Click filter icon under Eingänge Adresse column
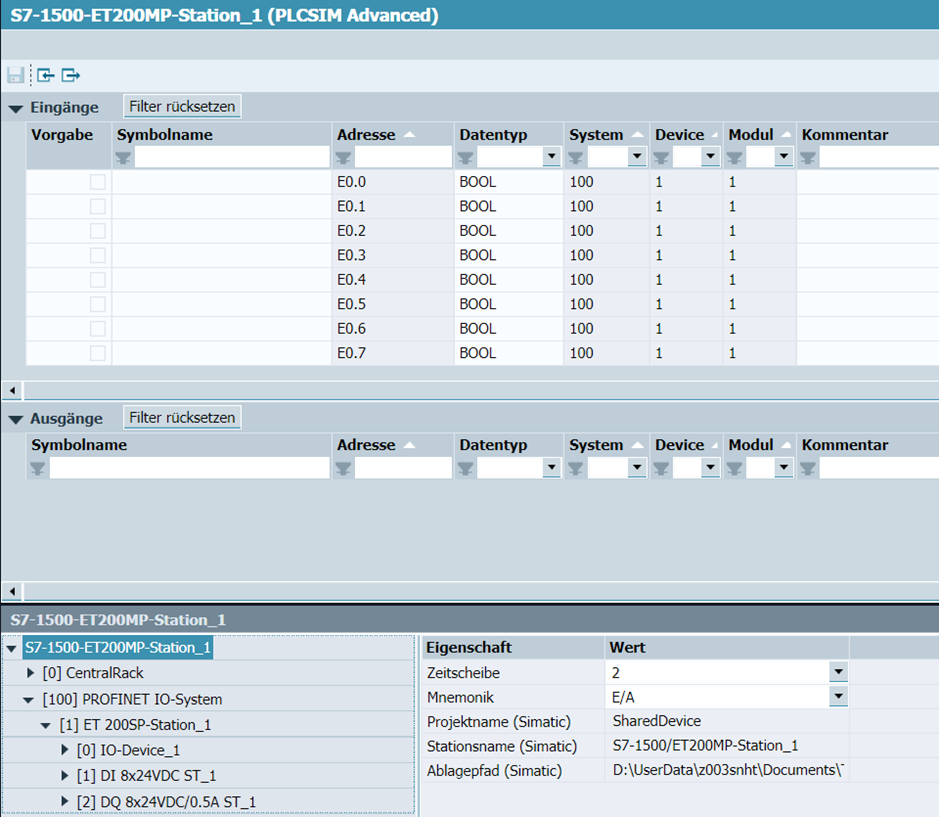939x817 pixels. [x=343, y=158]
